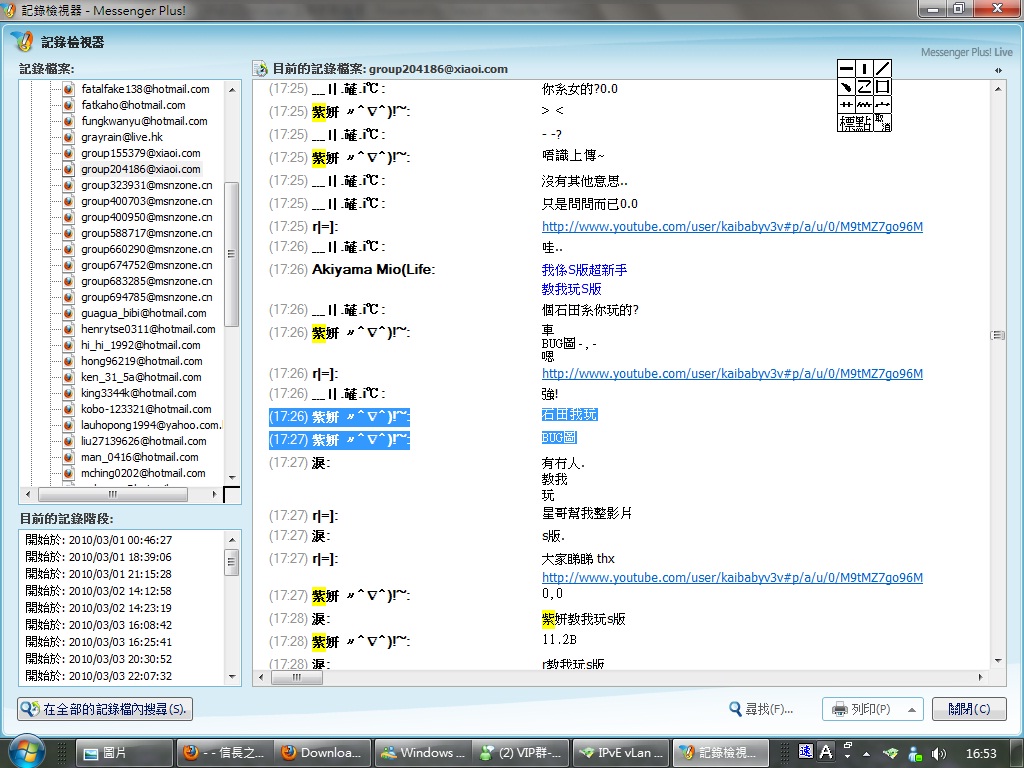Click chat log scrollbar down arrow
This screenshot has width=1024, height=768.
click(x=998, y=660)
